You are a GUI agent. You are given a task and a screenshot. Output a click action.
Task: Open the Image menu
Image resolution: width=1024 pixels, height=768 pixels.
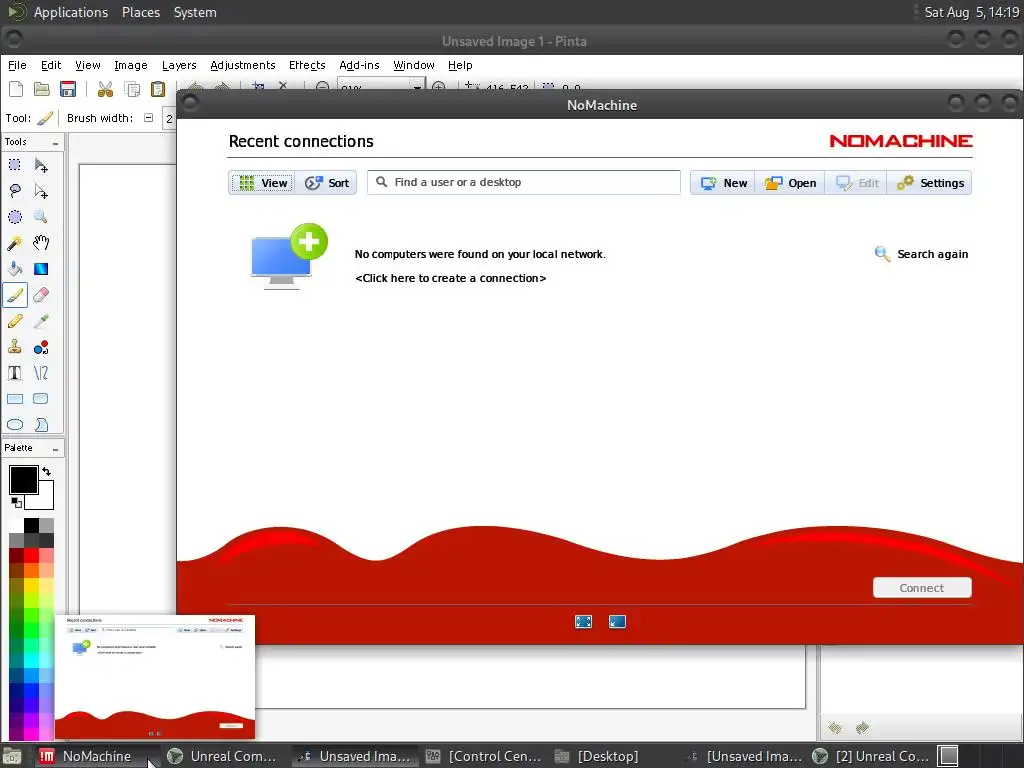(x=131, y=65)
